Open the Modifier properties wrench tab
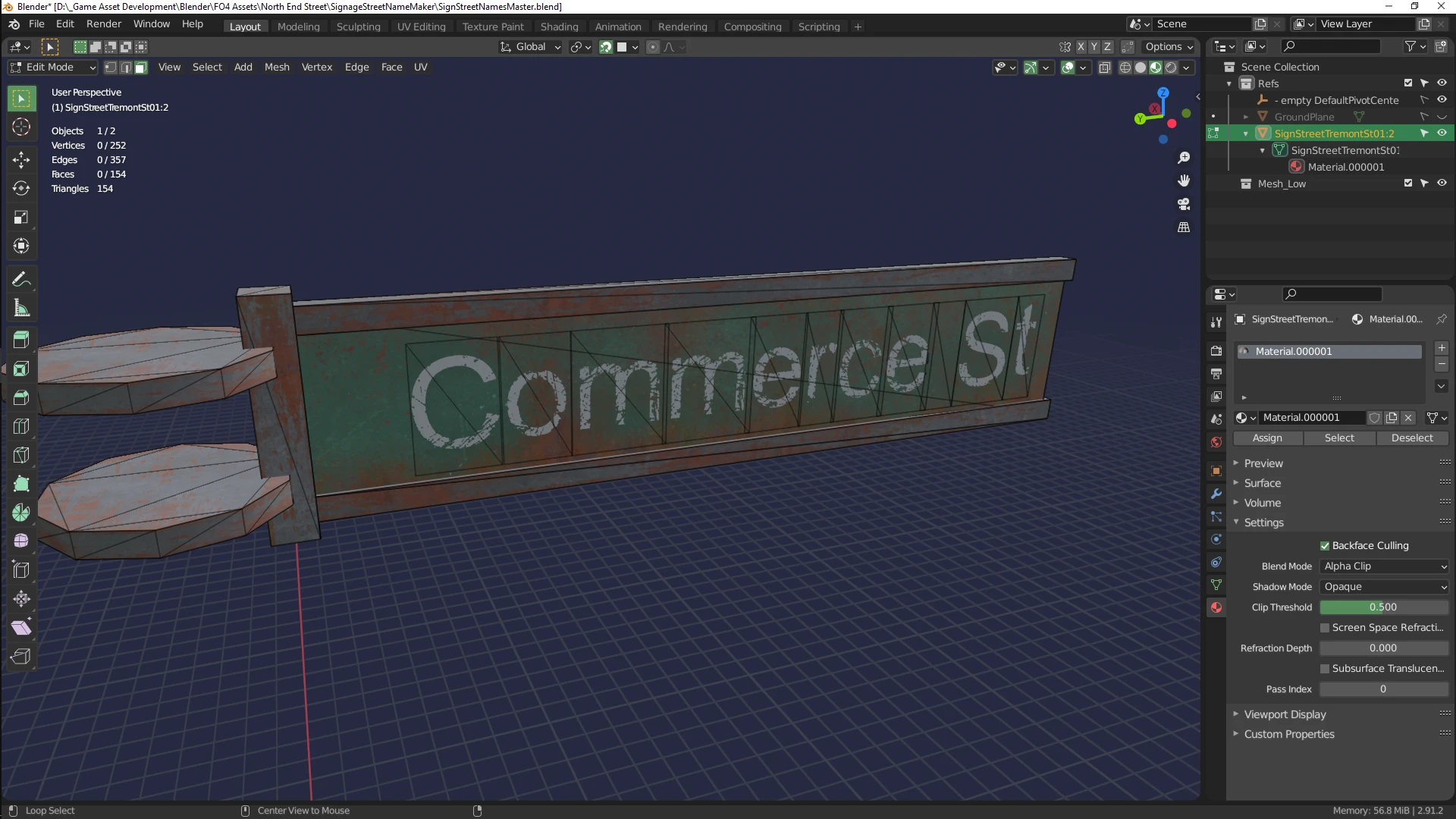 click(1216, 494)
